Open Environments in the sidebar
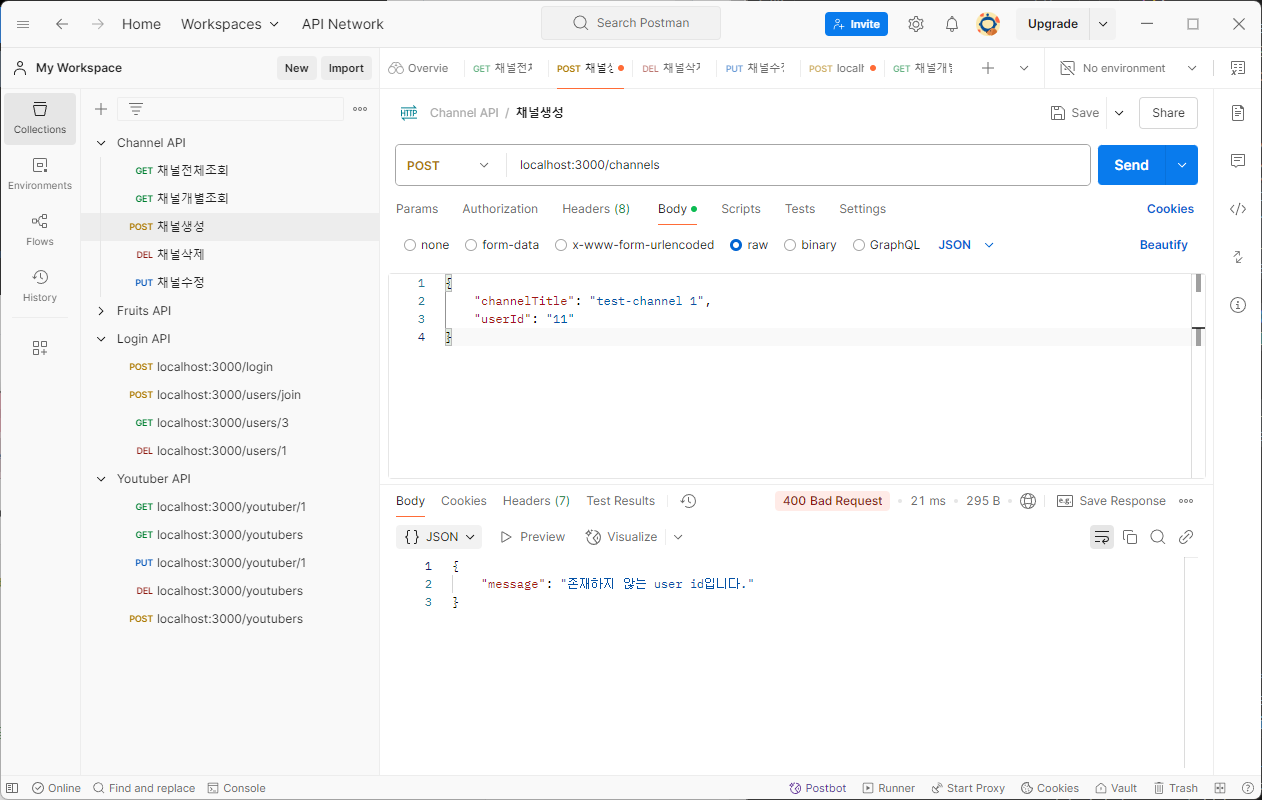Screen dimensions: 1262x800 pyautogui.click(x=40, y=175)
